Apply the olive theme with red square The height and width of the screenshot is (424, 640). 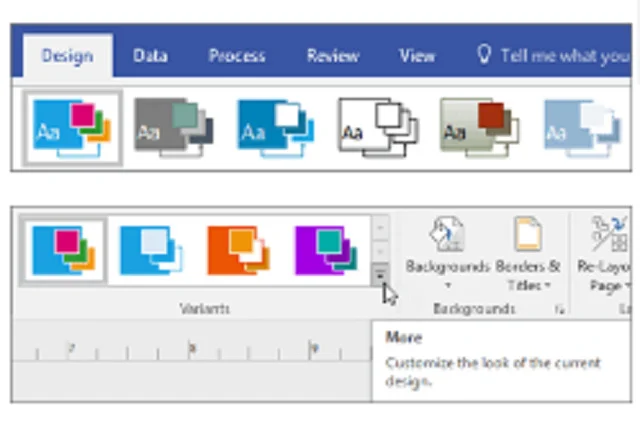click(480, 128)
